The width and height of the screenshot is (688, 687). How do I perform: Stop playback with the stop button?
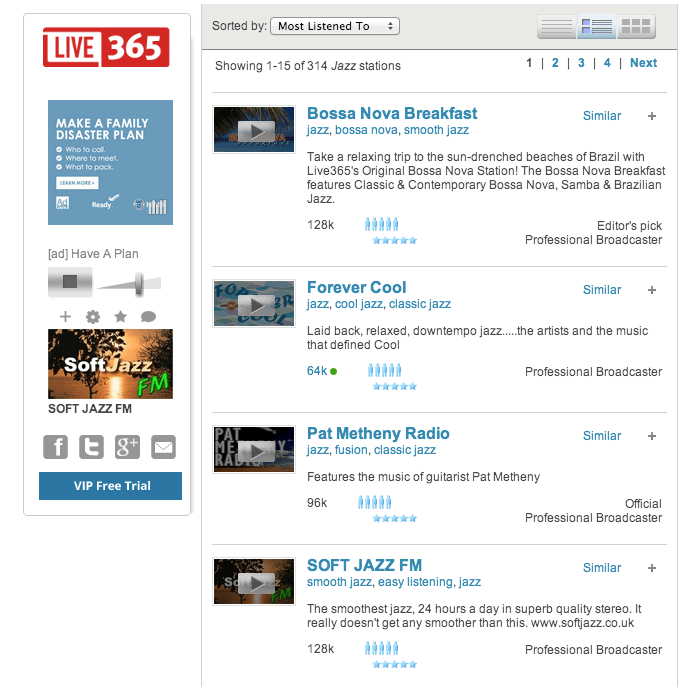tap(70, 282)
